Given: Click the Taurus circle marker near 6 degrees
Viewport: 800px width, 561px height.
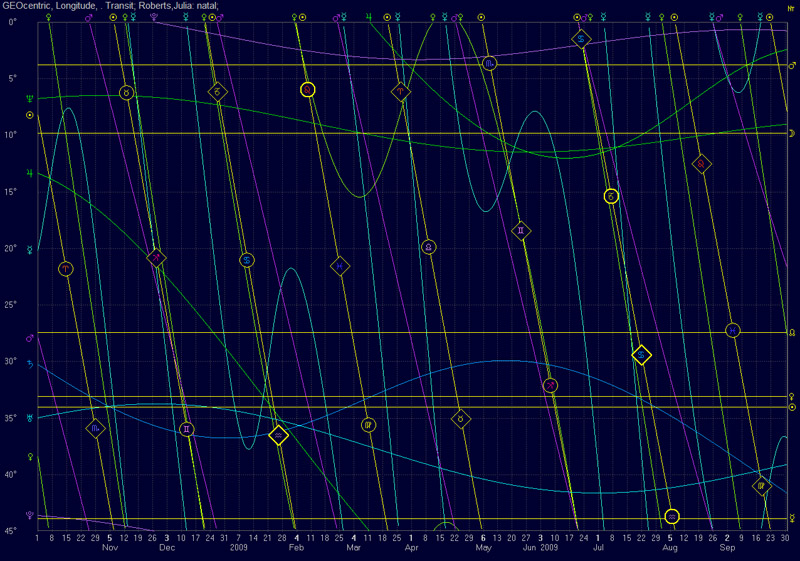Looking at the screenshot, I should tap(127, 92).
